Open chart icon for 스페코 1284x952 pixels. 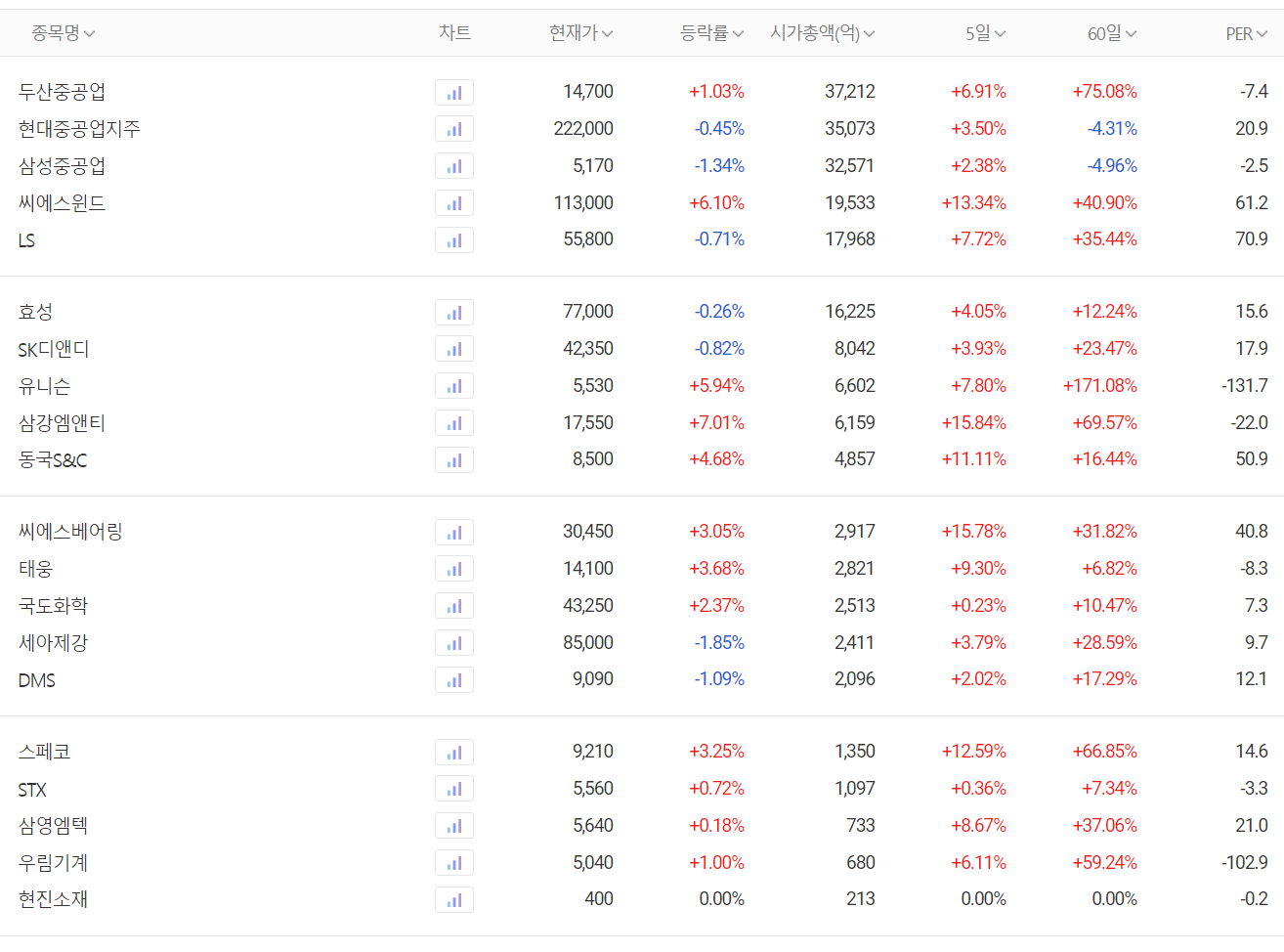pyautogui.click(x=454, y=753)
